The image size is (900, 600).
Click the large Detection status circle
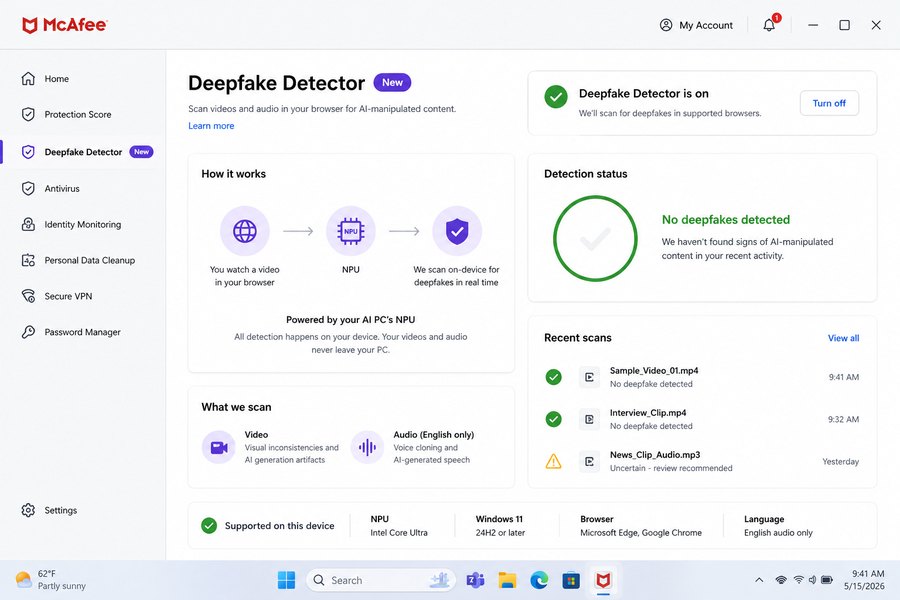595,238
